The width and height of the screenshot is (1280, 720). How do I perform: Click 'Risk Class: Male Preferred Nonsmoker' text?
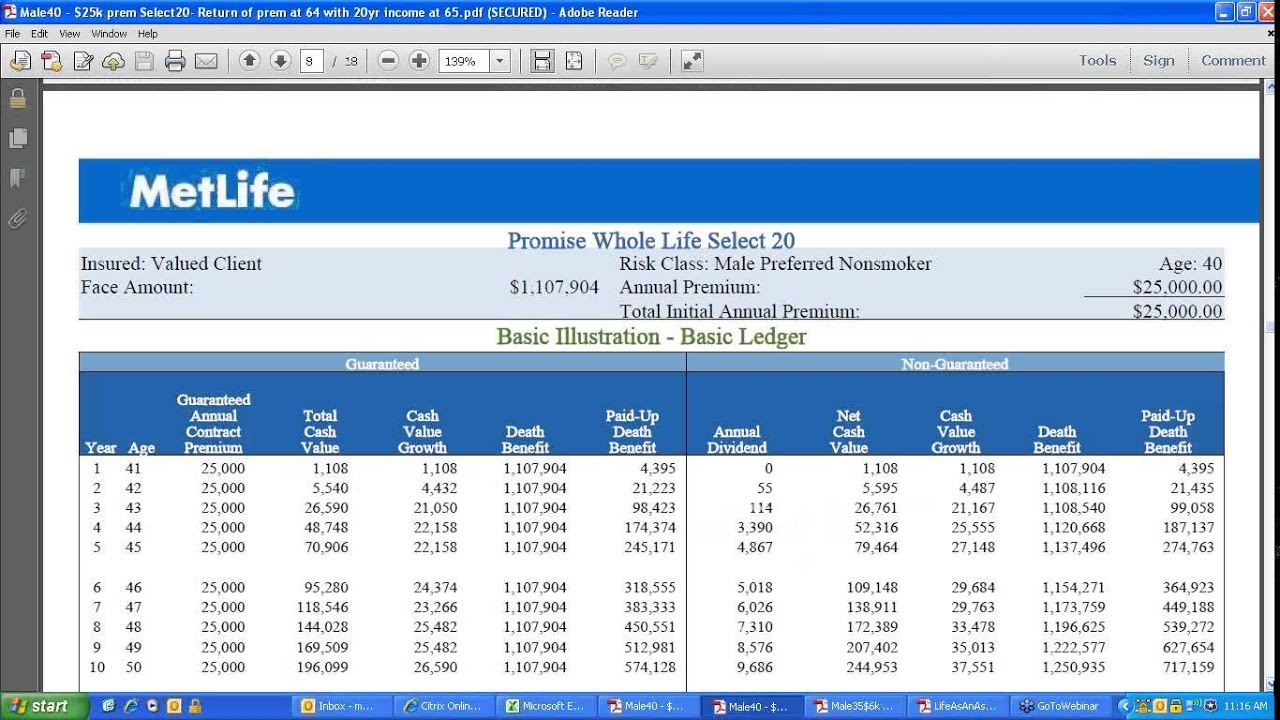coord(775,264)
